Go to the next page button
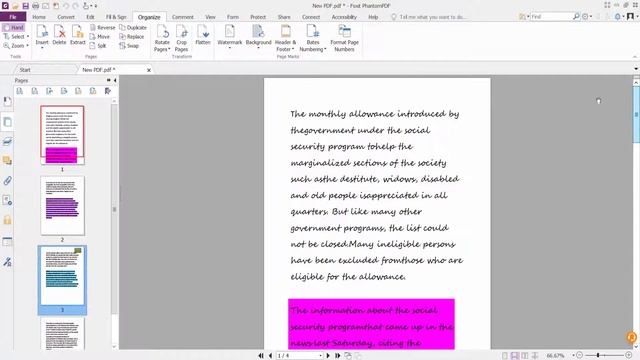Screen dimensions: 640x360 pos(328,356)
